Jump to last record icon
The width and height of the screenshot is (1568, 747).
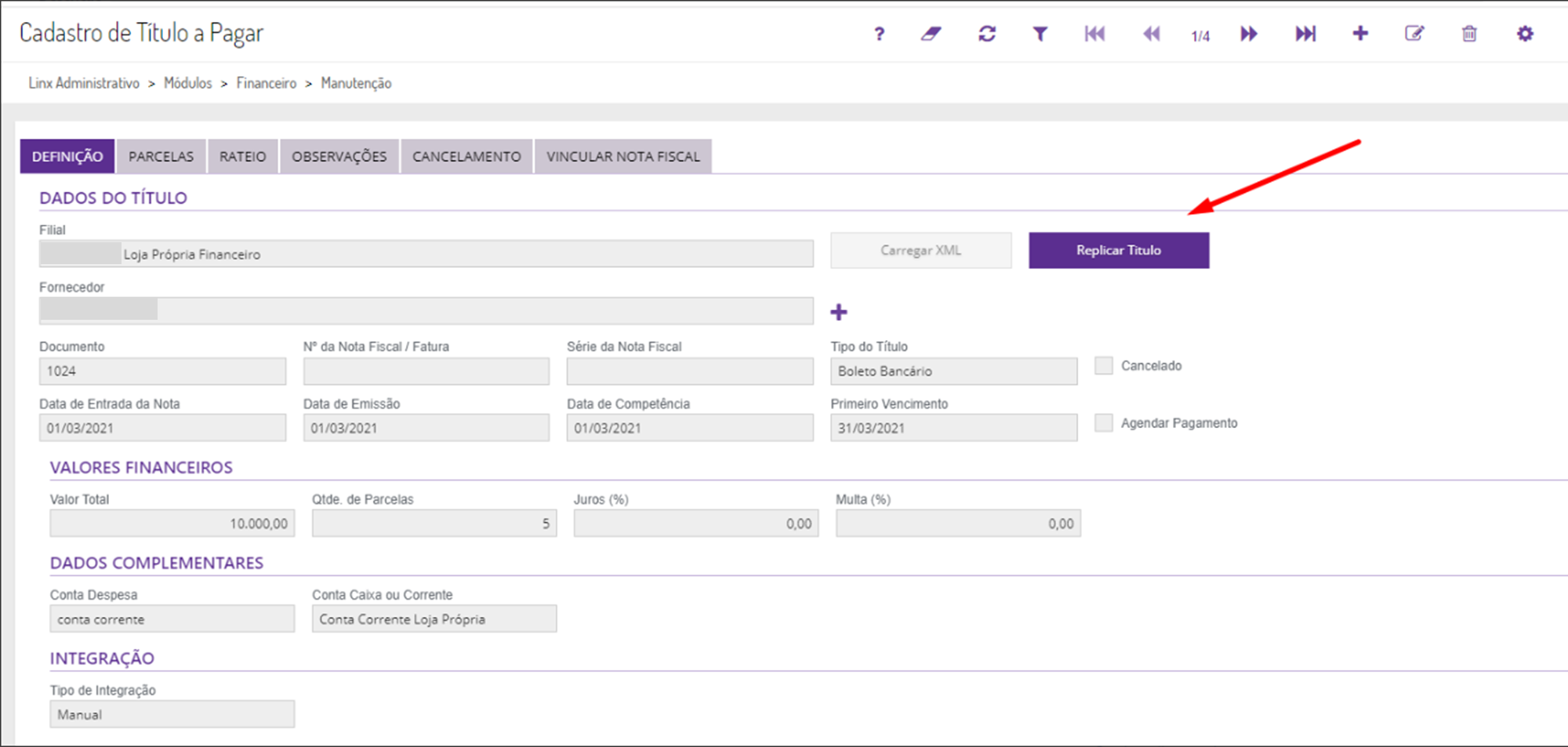[x=1305, y=34]
